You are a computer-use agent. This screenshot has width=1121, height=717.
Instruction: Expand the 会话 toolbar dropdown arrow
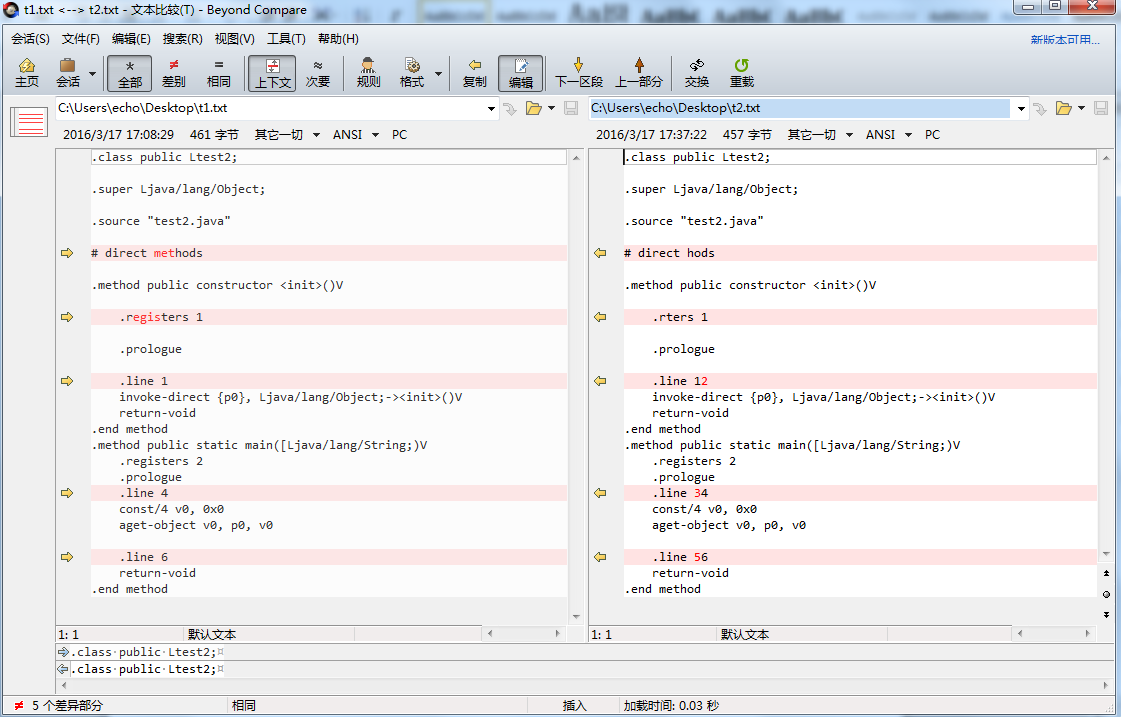pyautogui.click(x=93, y=73)
